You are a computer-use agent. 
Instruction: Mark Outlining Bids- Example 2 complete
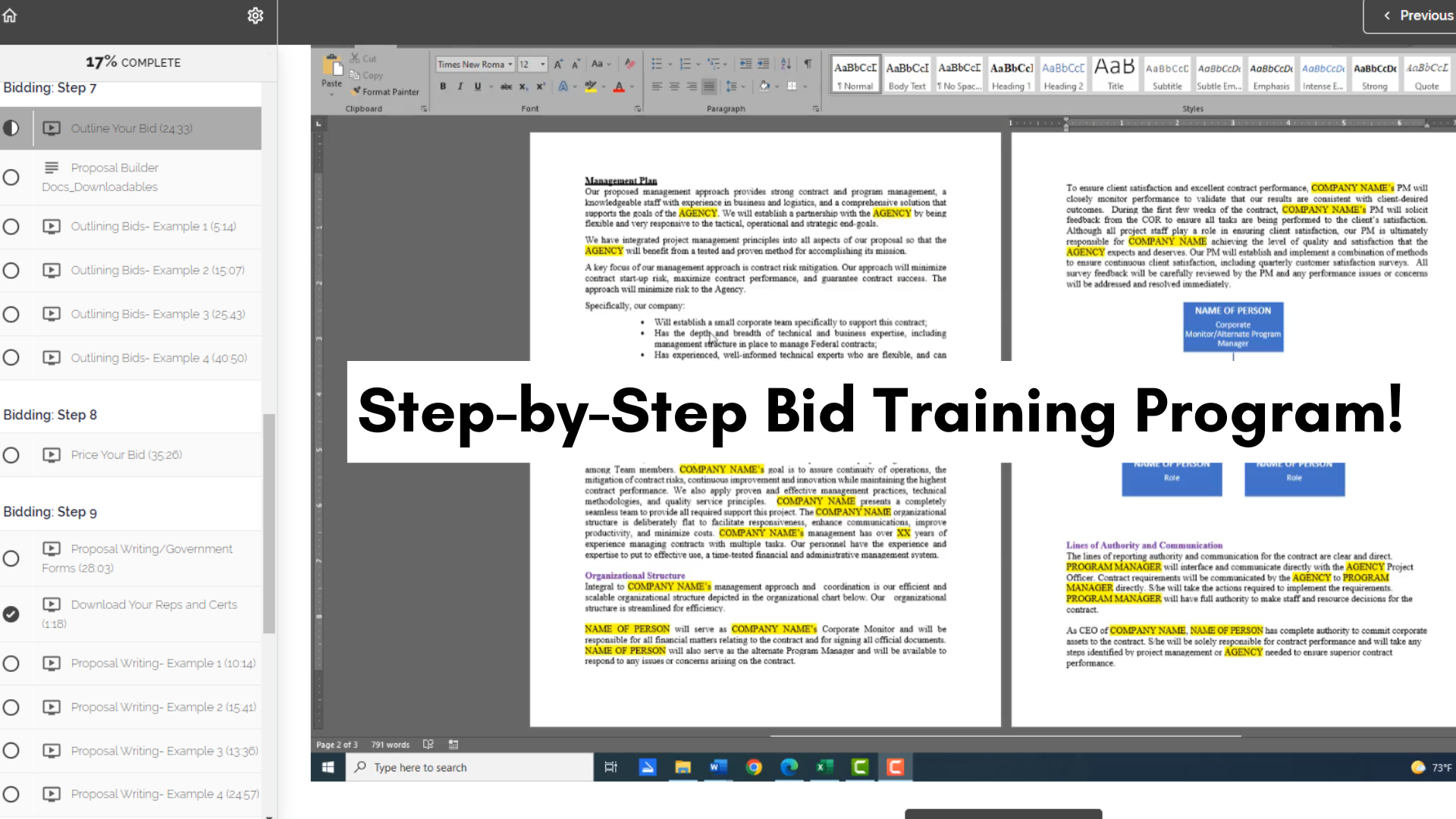11,271
